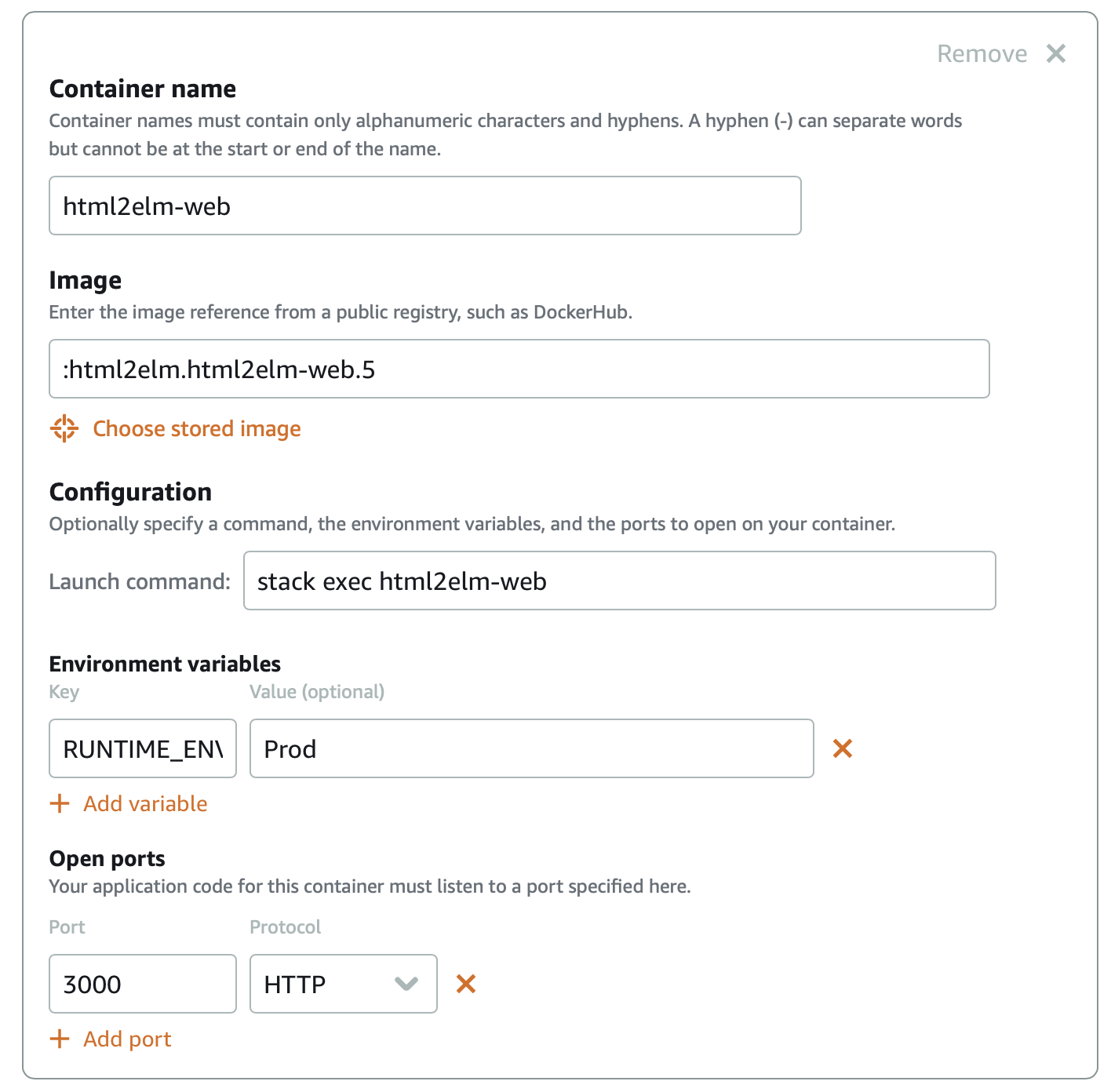Focus the Launch command input
The height and width of the screenshot is (1092, 1111).
(619, 581)
